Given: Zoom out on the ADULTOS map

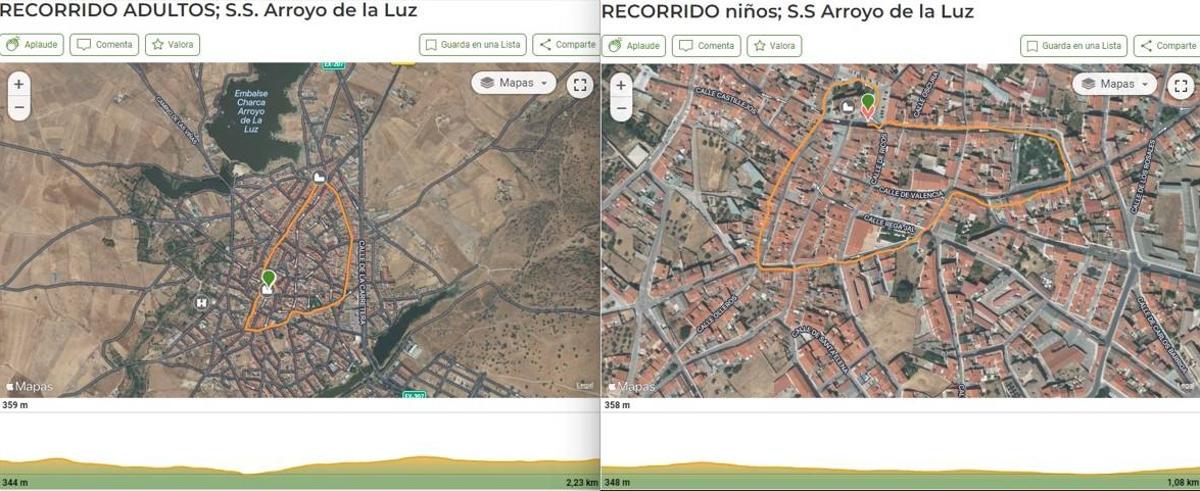Looking at the screenshot, I should [19, 106].
